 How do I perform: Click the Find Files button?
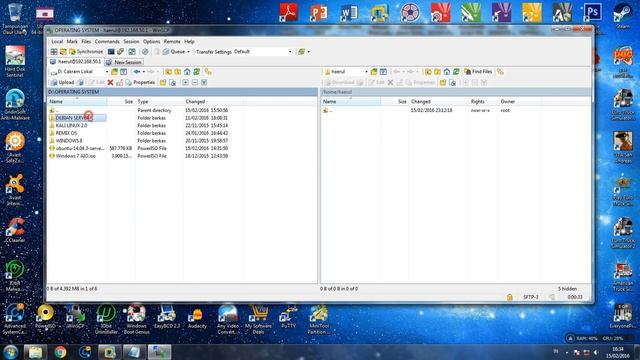[x=478, y=72]
